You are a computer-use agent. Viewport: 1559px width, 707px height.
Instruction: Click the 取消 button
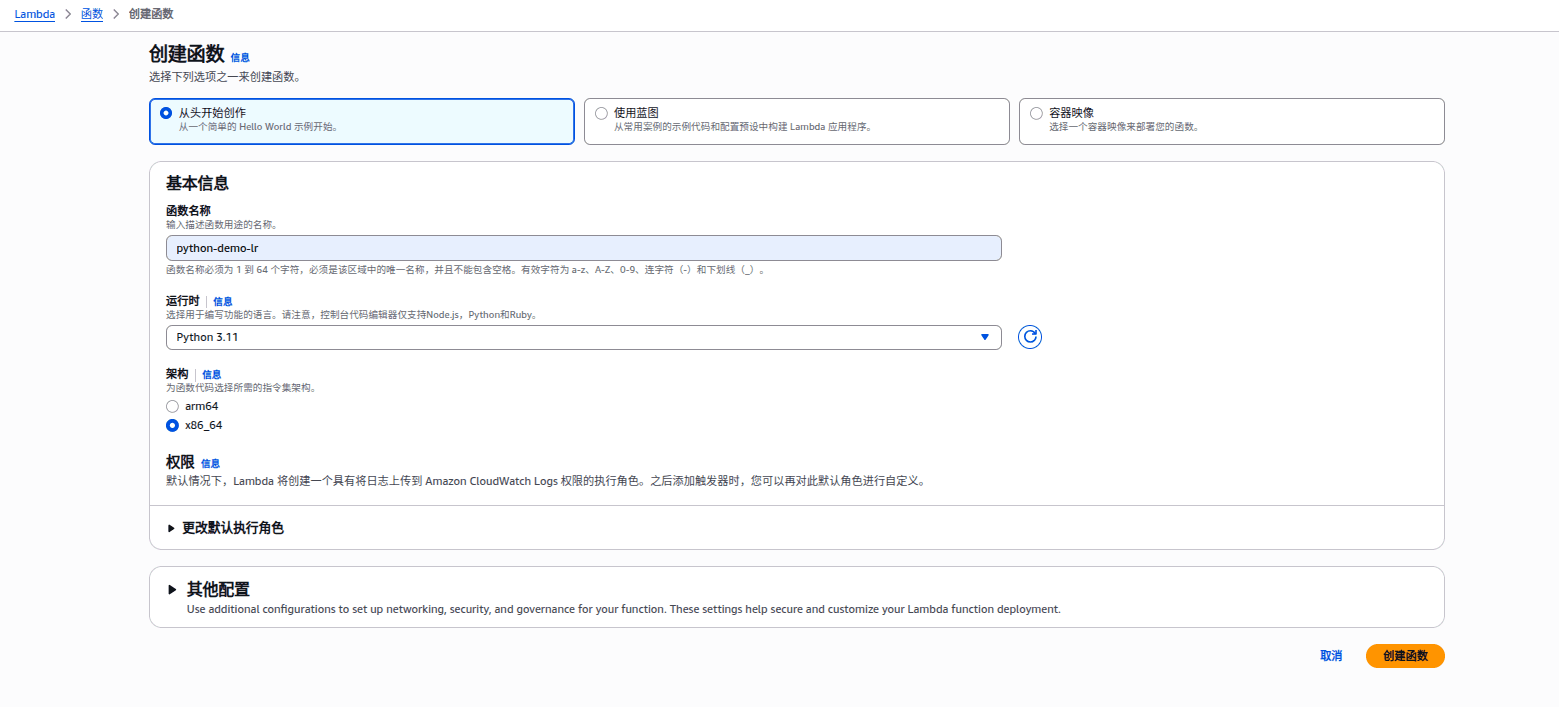[x=1330, y=656]
